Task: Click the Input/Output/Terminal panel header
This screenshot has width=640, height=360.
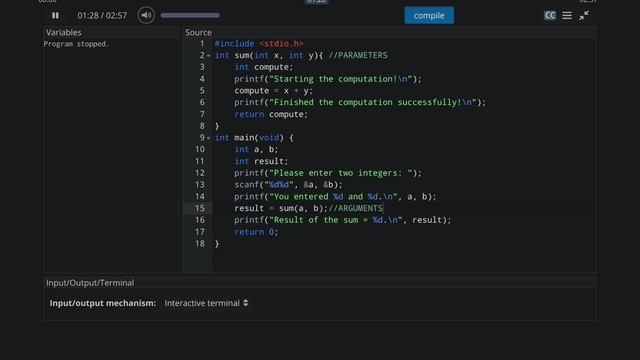Action: tap(90, 283)
